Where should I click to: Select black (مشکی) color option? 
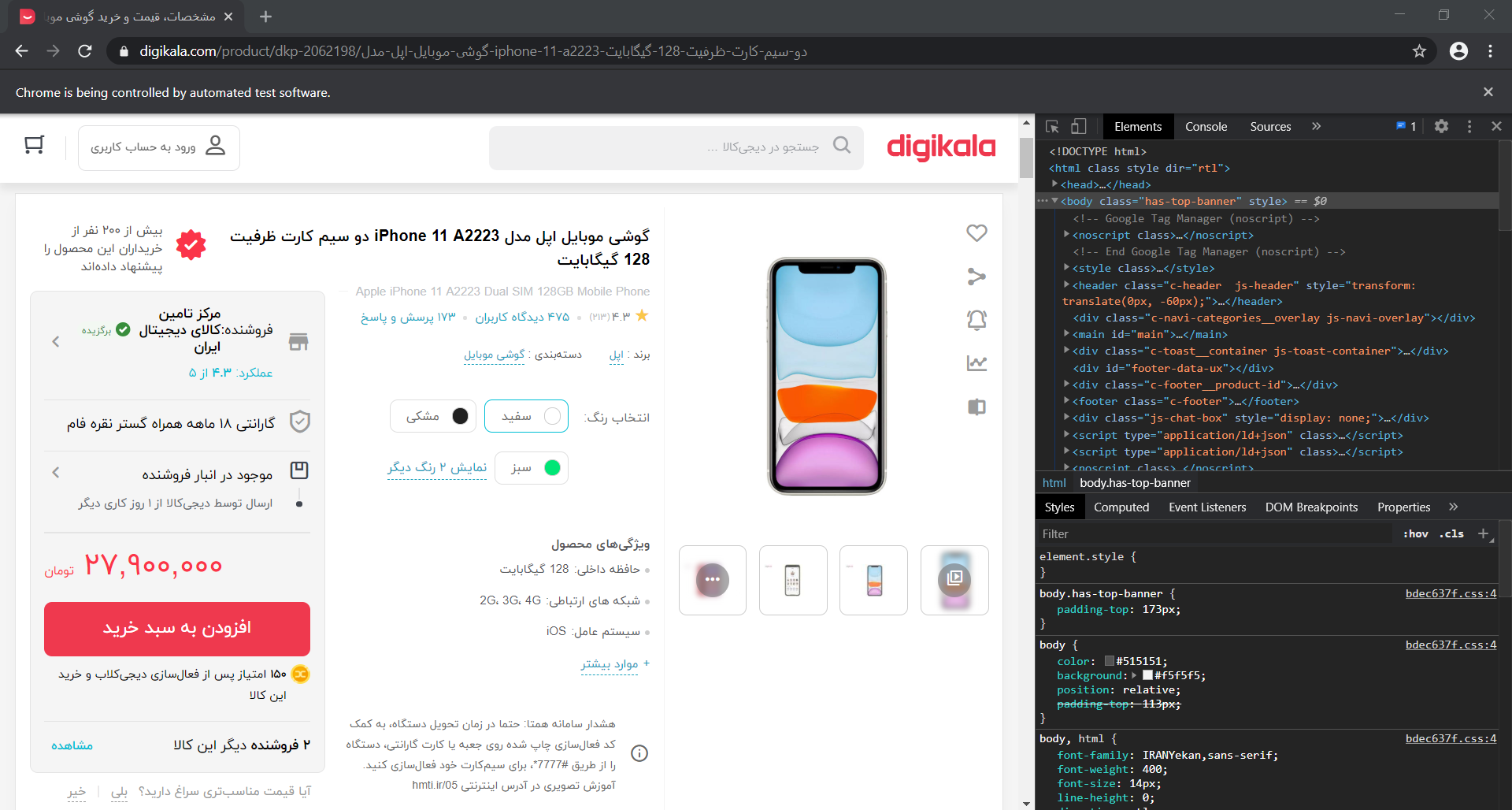pyautogui.click(x=433, y=416)
